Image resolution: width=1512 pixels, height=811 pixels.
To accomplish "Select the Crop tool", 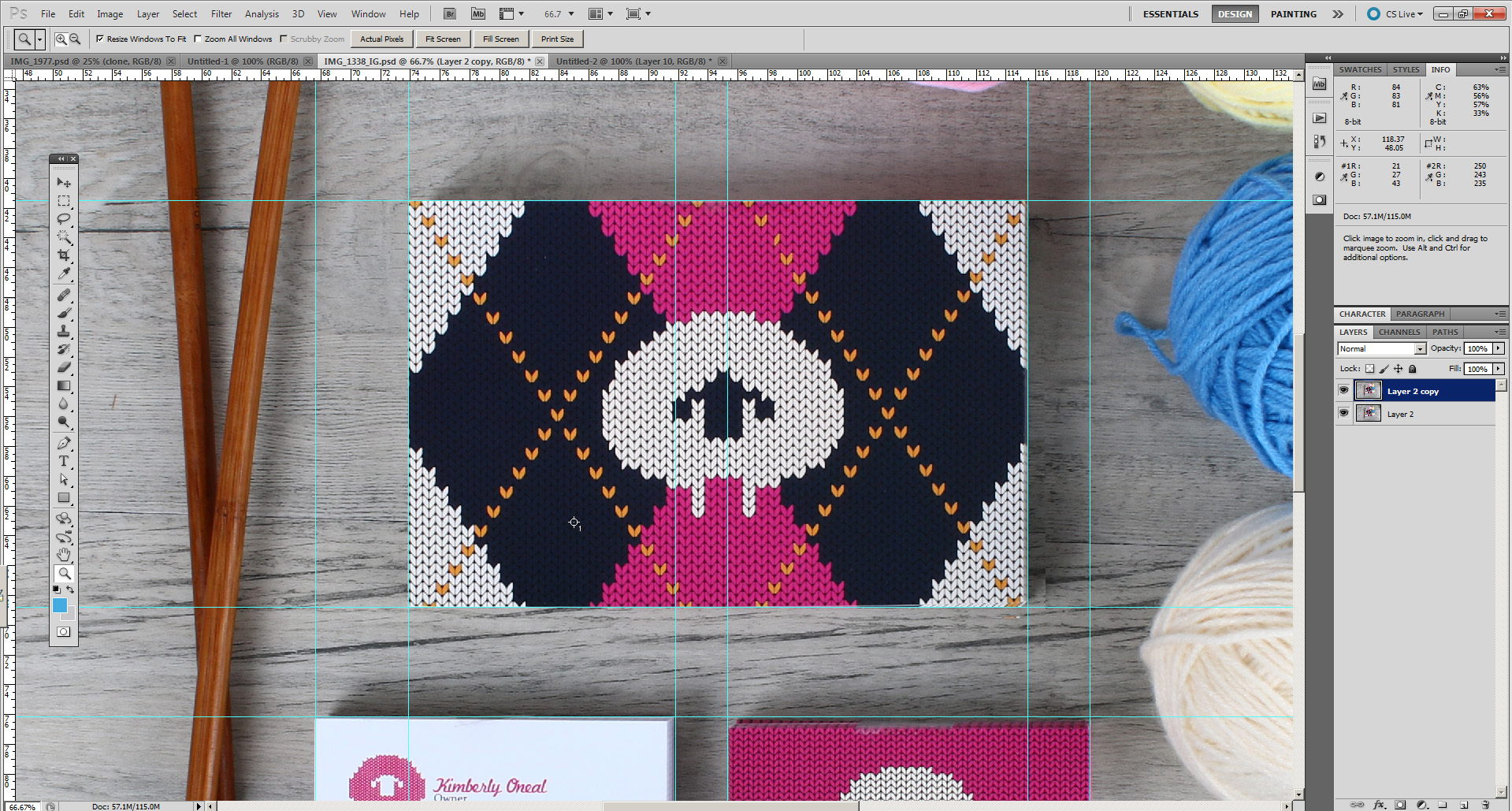I will tap(64, 255).
